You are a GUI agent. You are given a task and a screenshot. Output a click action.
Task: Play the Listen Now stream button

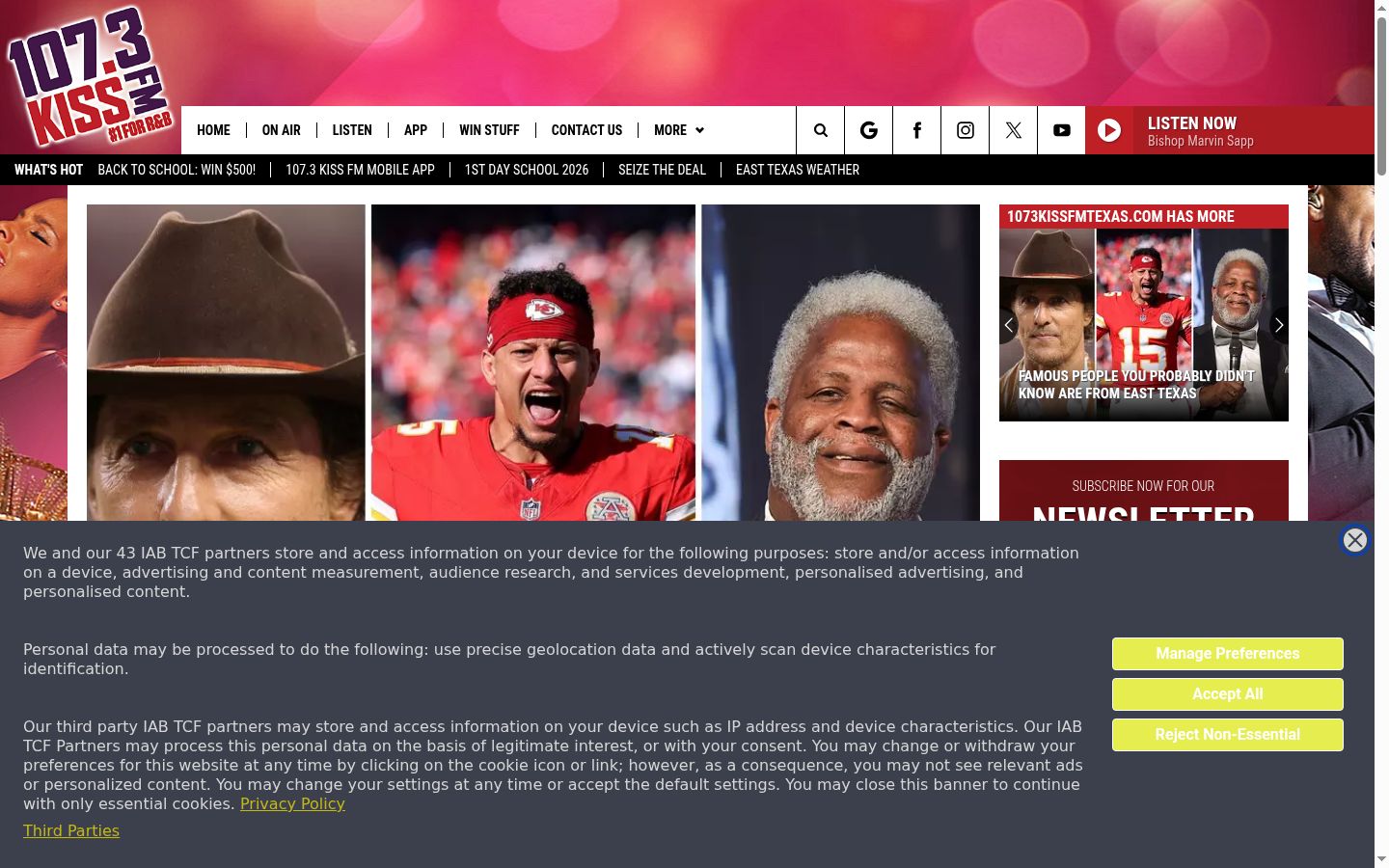[1109, 130]
